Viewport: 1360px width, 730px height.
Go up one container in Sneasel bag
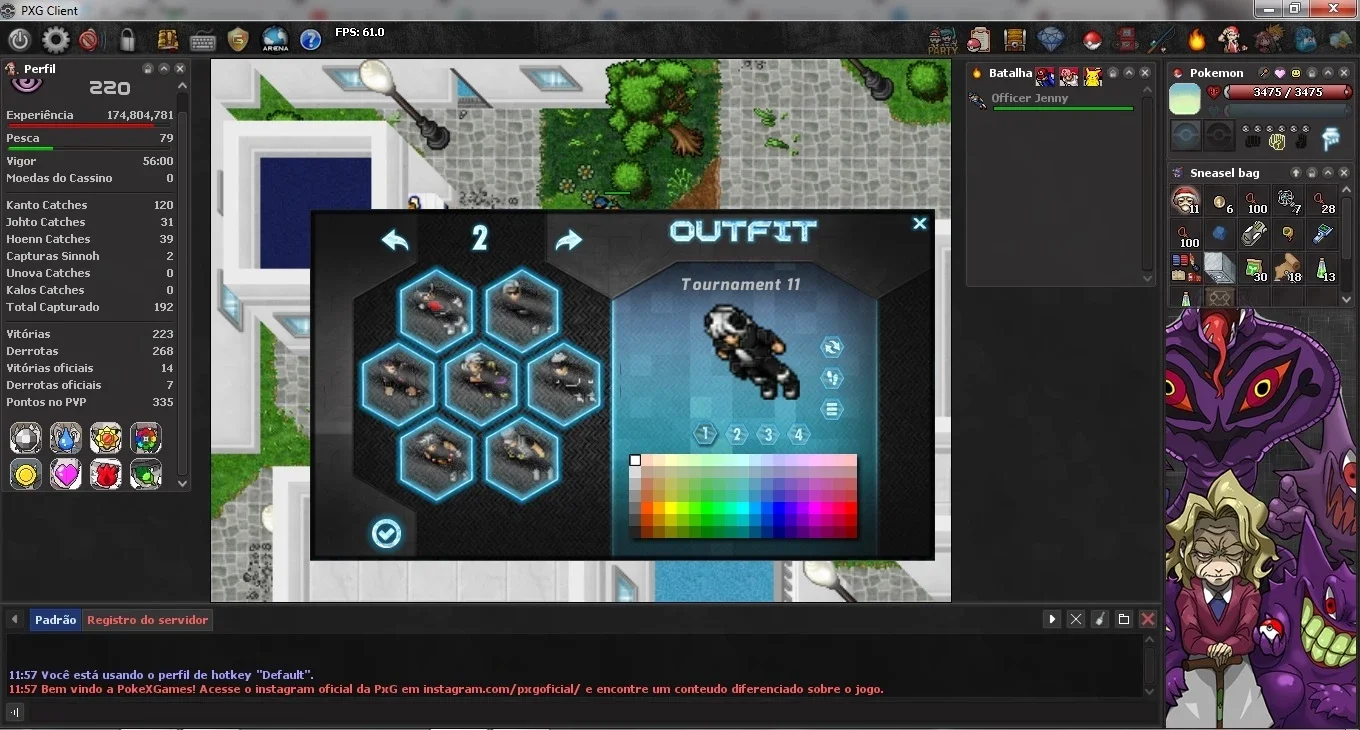tap(1296, 173)
